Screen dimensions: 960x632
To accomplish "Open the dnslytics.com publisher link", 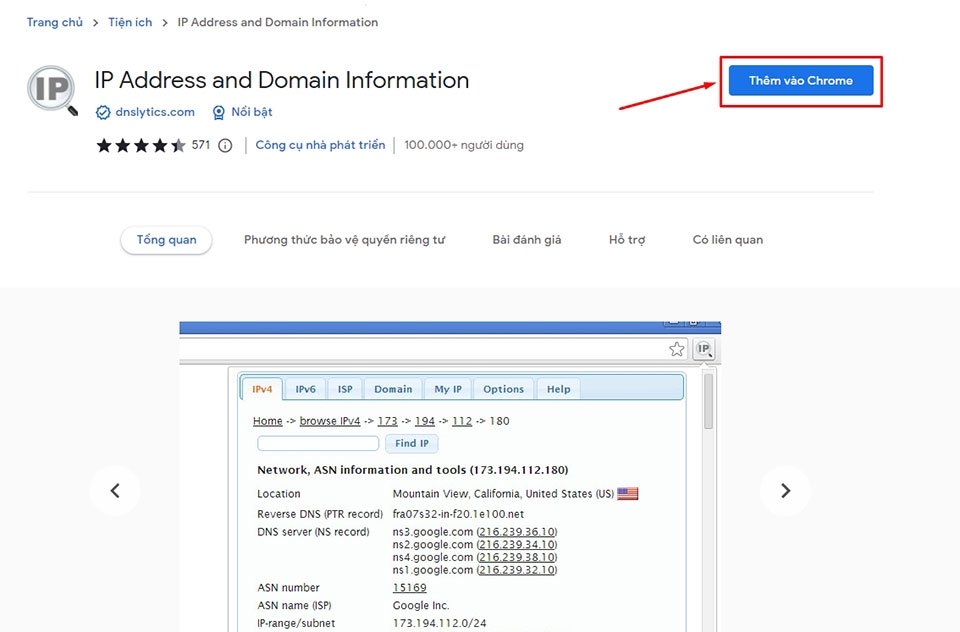I will [x=155, y=112].
